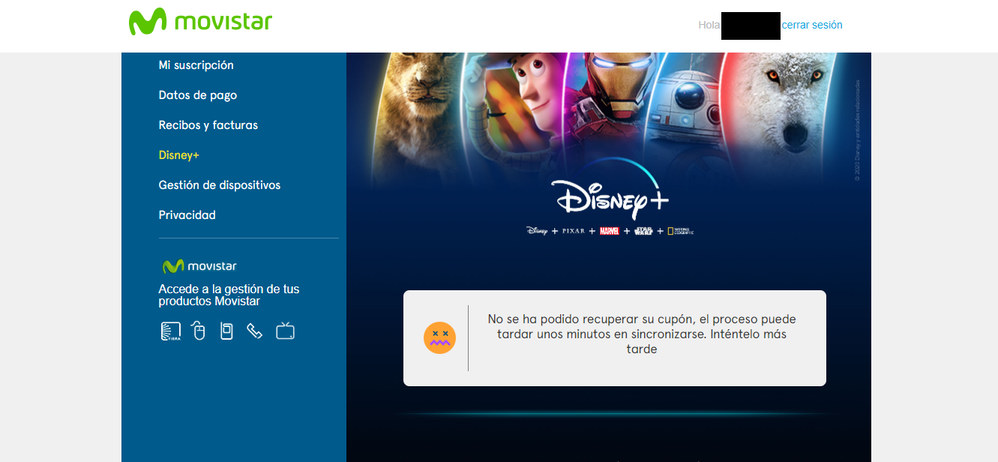Image resolution: width=998 pixels, height=462 pixels.
Task: Click the 'Hola' greeting text
Action: pyautogui.click(x=709, y=25)
